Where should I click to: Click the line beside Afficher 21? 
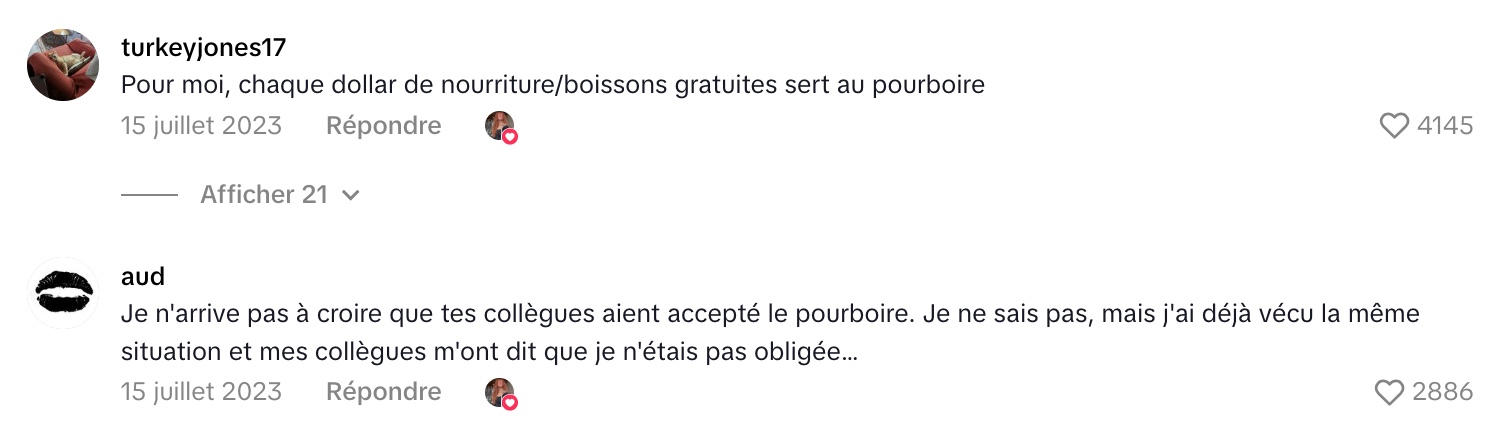149,195
